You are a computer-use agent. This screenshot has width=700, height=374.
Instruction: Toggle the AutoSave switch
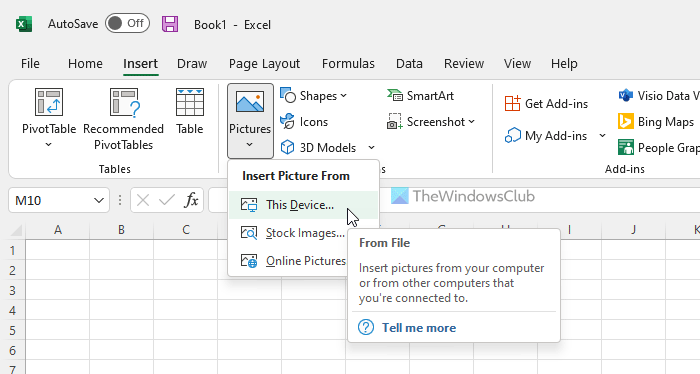click(x=127, y=23)
